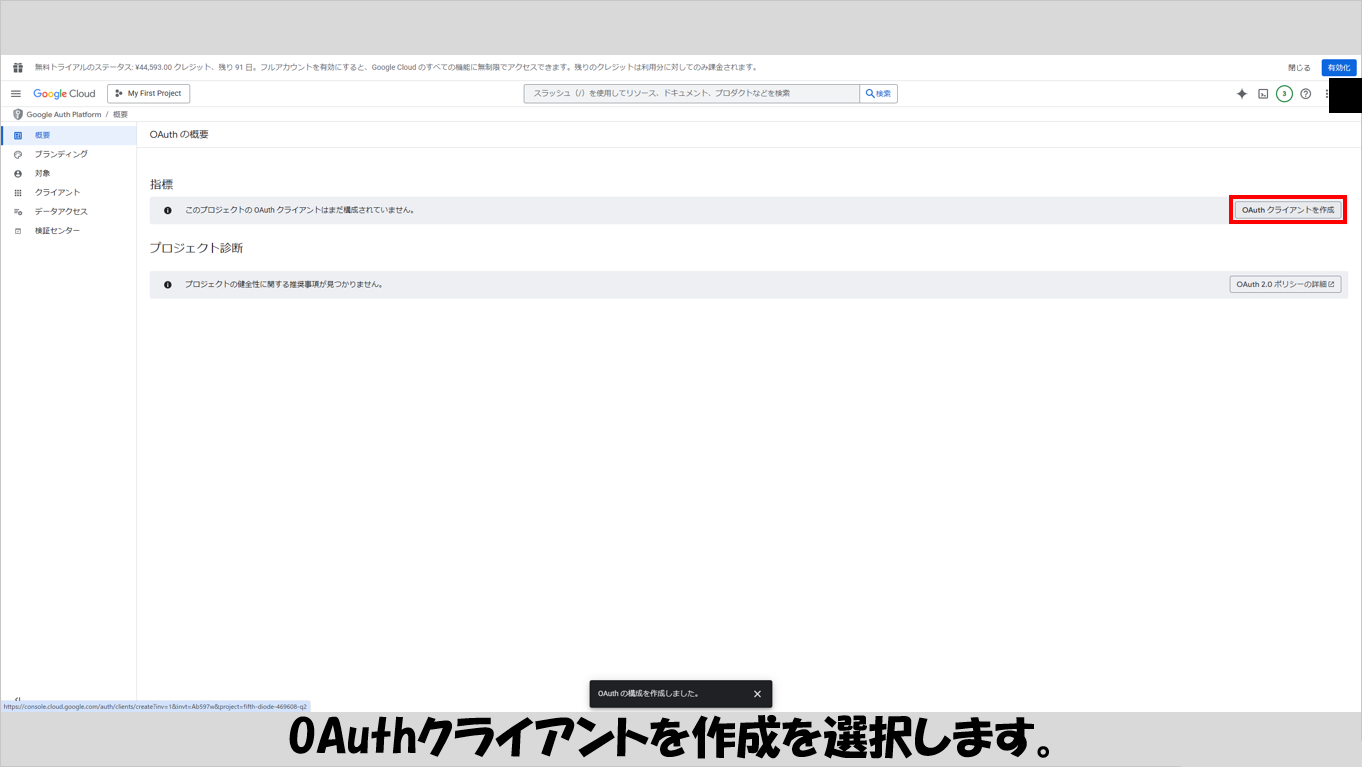Viewport: 1362px width, 767px height.
Task: Click the free trial gift icon
Action: [x=18, y=68]
